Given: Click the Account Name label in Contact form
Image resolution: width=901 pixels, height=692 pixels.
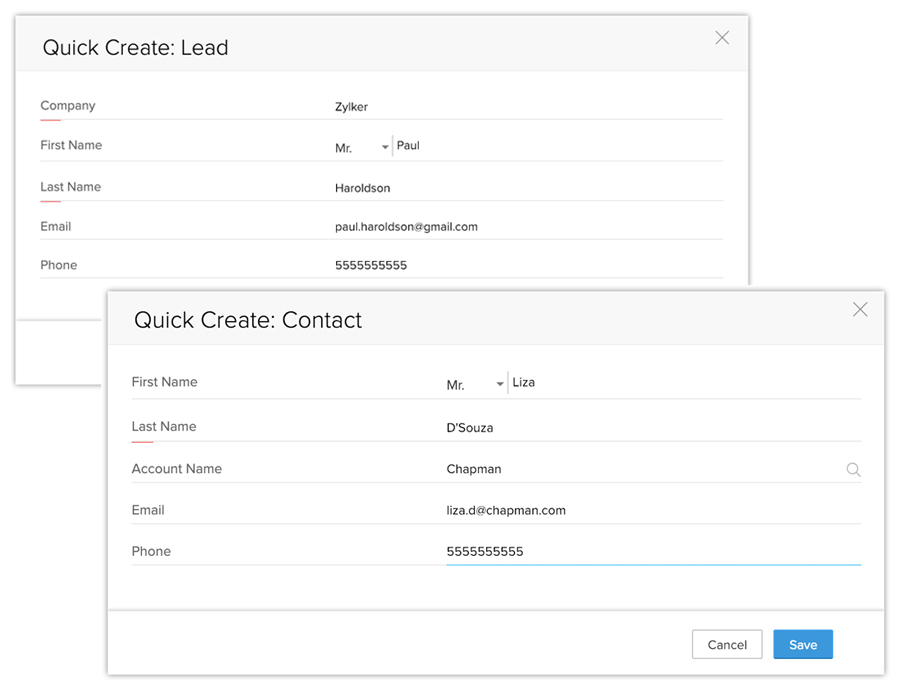Looking at the screenshot, I should click(x=177, y=469).
